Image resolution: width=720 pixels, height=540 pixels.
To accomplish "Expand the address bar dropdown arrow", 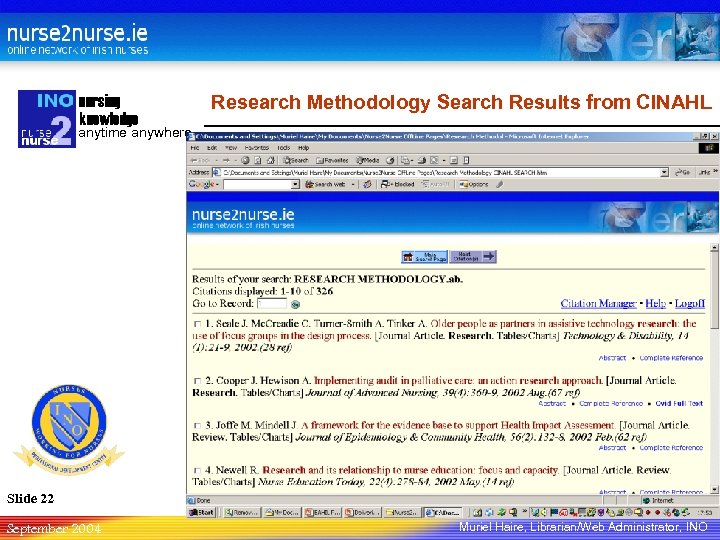I will pyautogui.click(x=664, y=172).
